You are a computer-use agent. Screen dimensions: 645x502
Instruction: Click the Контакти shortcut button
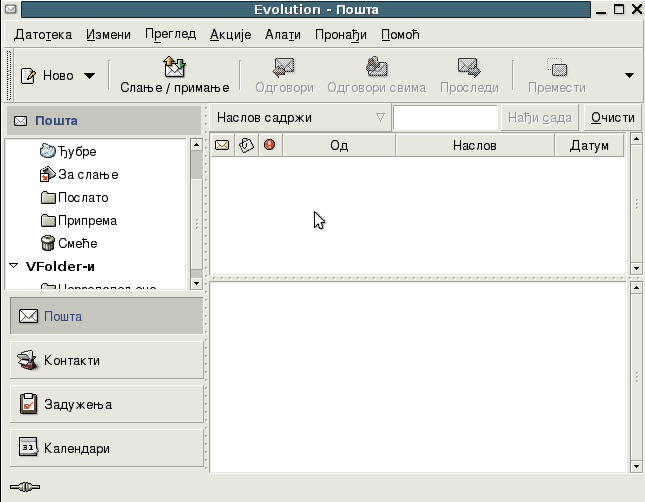[x=107, y=360]
